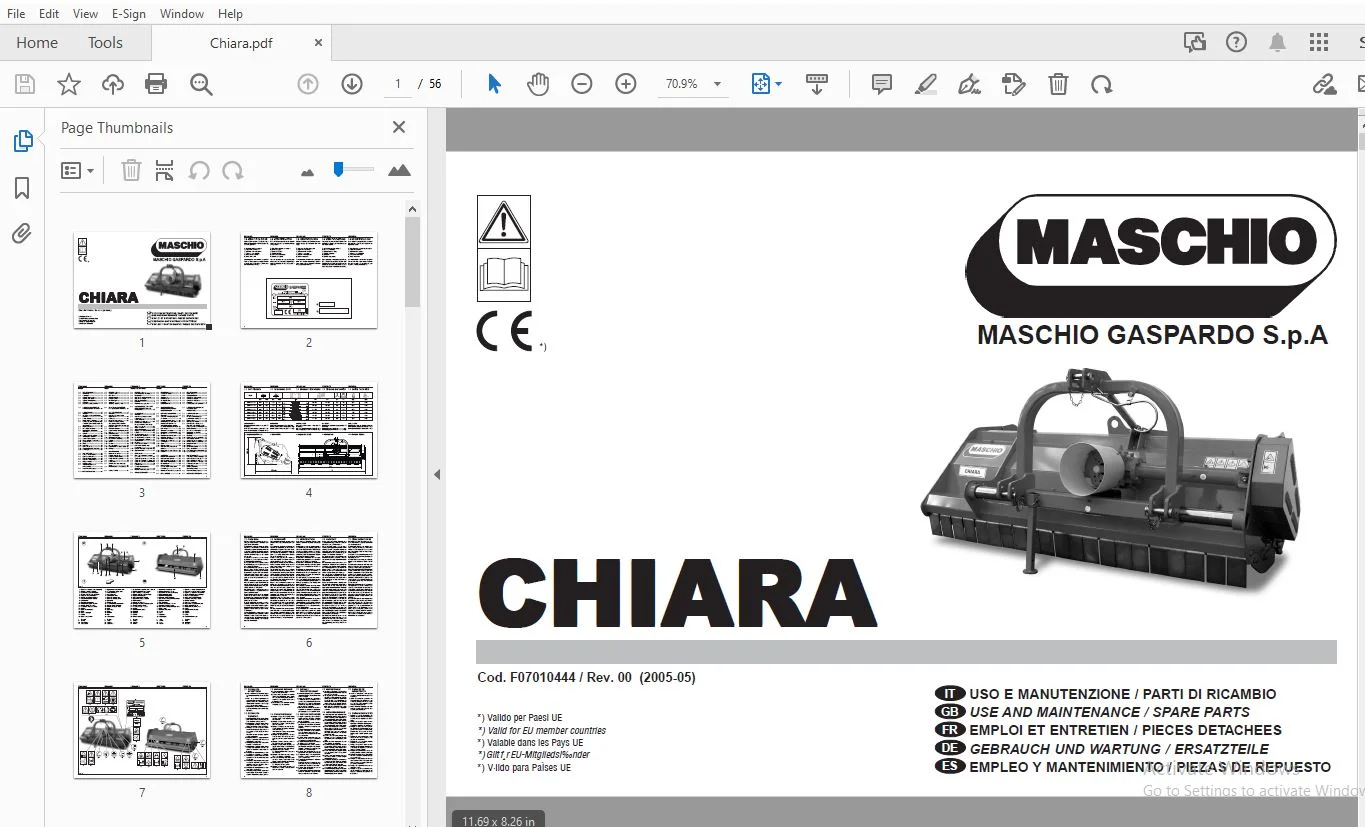Viewport: 1365px width, 827px height.
Task: Open the Help menu
Action: click(x=231, y=13)
